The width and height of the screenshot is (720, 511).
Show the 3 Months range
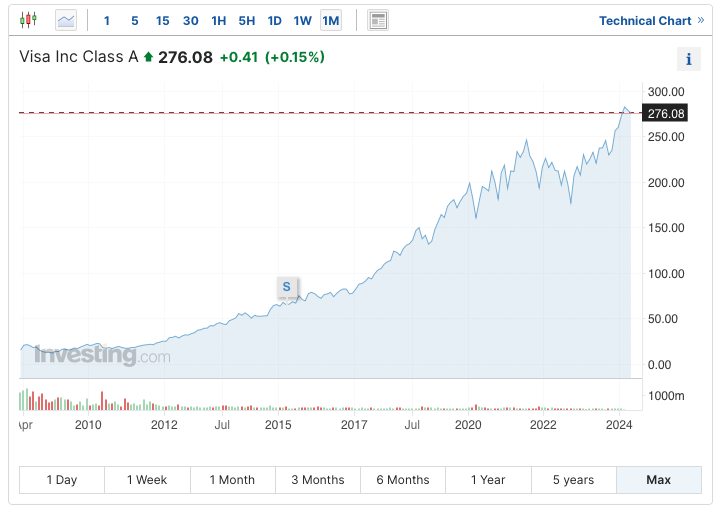[x=318, y=480]
